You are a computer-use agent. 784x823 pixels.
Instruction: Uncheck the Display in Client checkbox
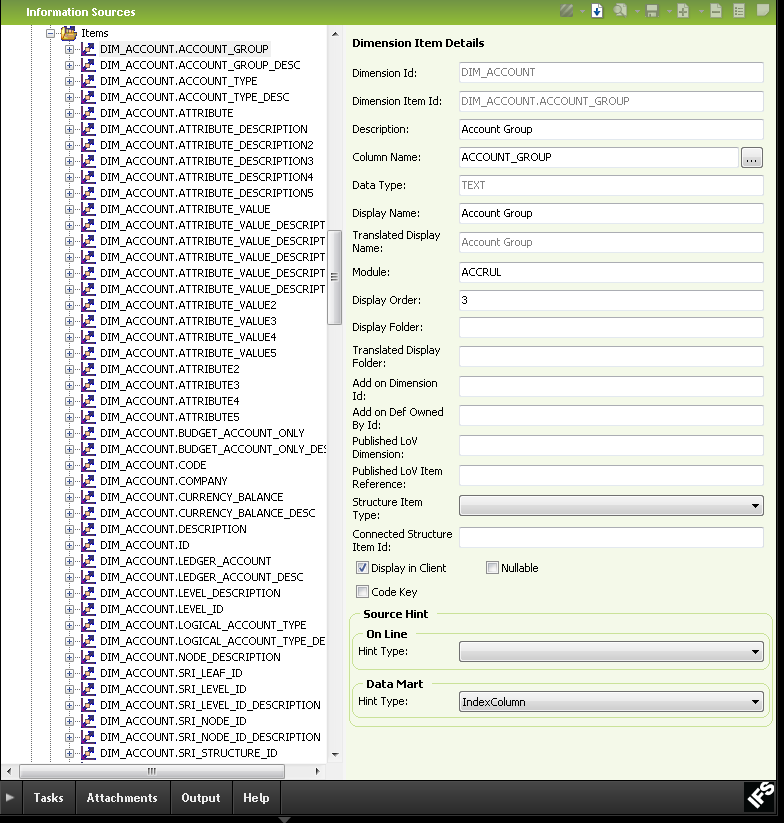[x=363, y=568]
